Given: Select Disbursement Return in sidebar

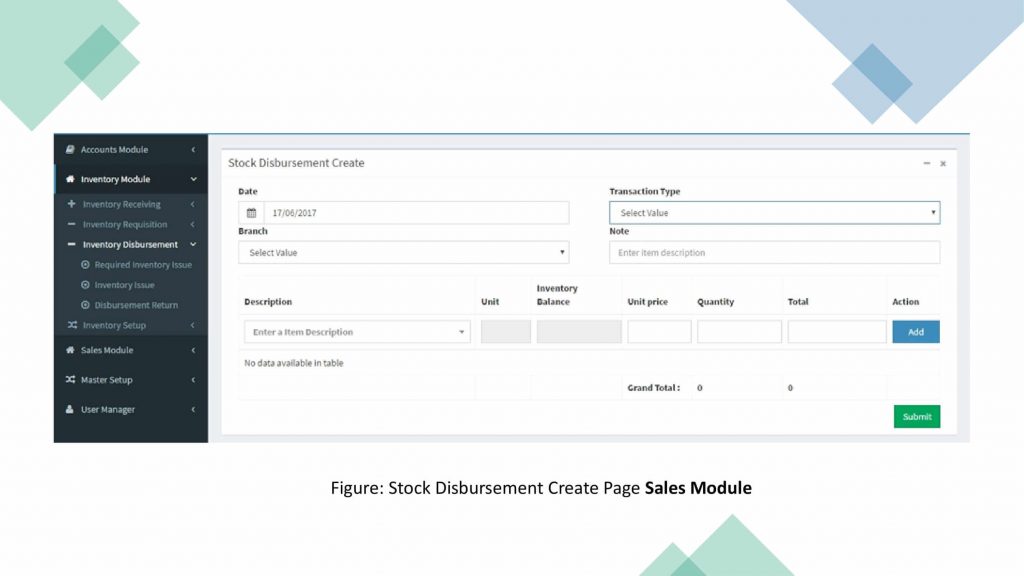Looking at the screenshot, I should click(136, 305).
